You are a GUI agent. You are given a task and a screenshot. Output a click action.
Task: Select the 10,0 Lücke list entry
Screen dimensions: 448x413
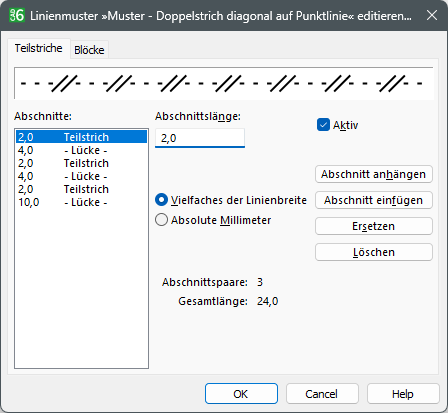[81, 202]
